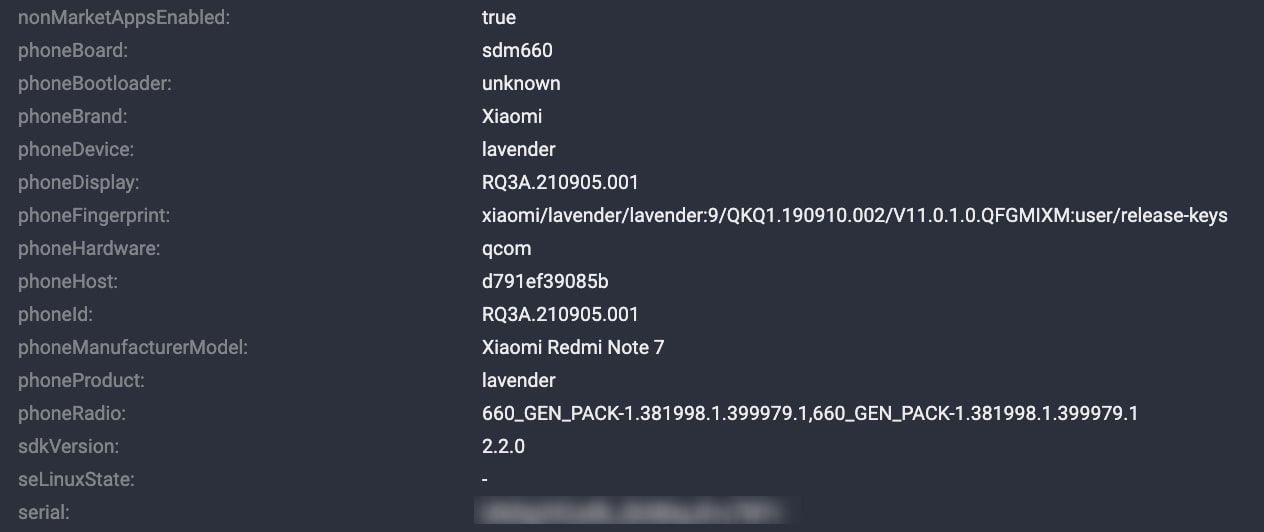The width and height of the screenshot is (1264, 532).
Task: Click the phoneBootloader label
Action: (95, 83)
